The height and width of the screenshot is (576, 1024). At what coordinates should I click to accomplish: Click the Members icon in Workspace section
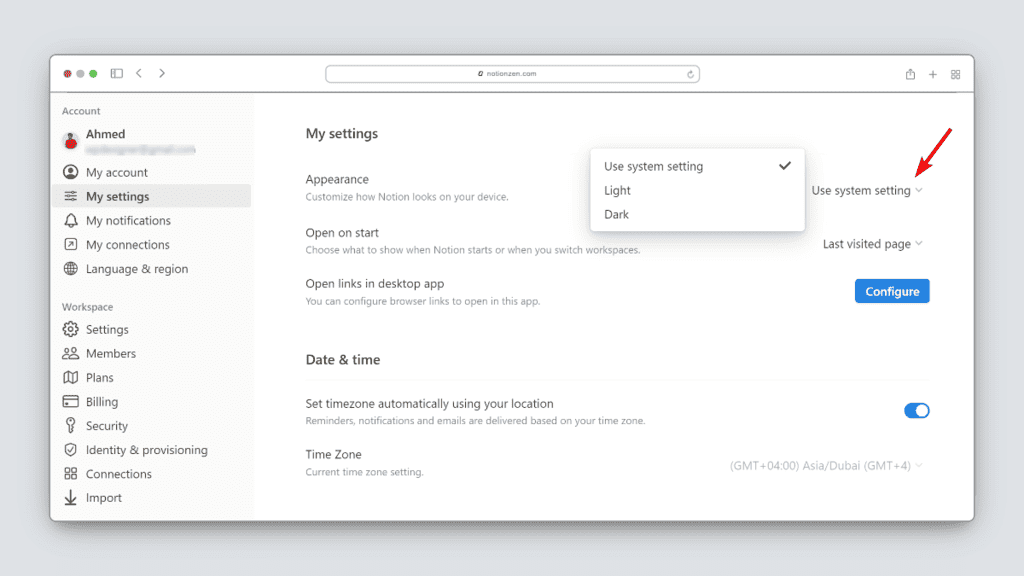[70, 353]
